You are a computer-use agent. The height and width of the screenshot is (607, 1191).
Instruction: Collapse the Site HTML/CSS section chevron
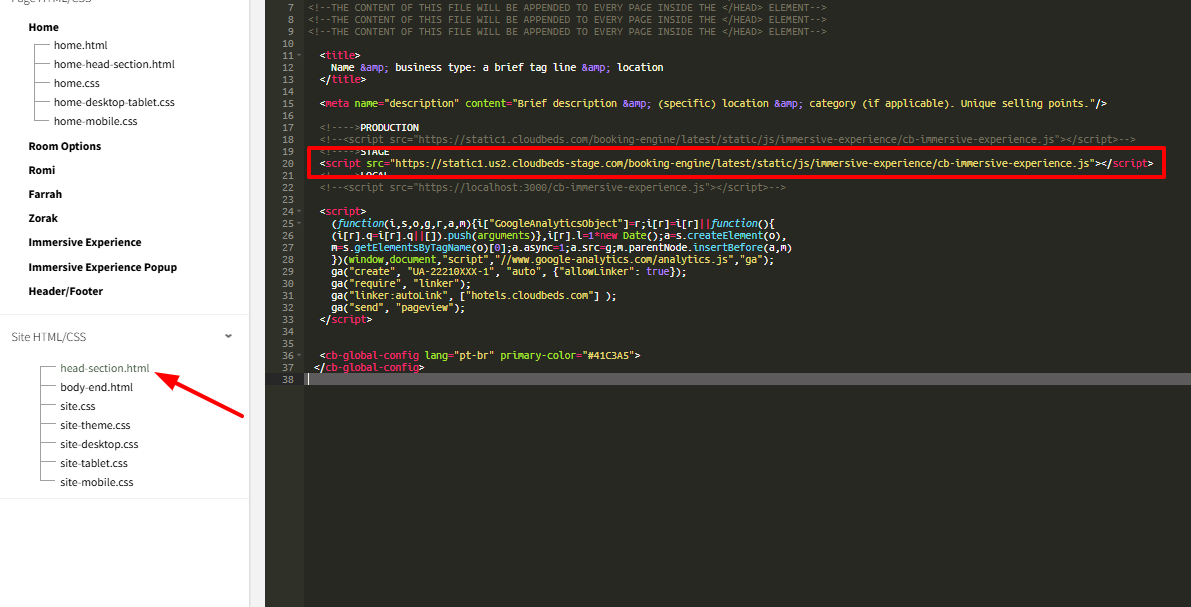(228, 337)
